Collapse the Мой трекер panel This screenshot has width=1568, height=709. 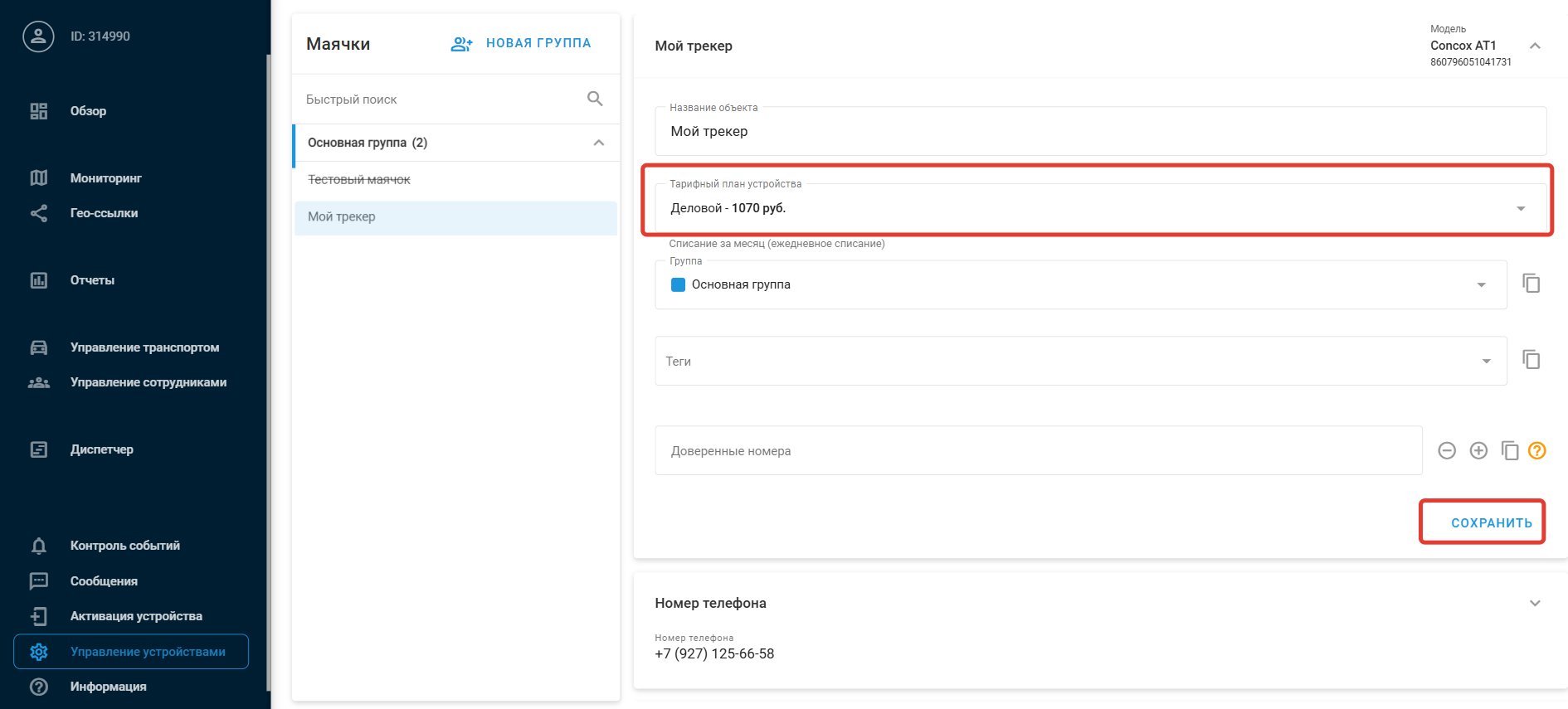coord(1535,46)
